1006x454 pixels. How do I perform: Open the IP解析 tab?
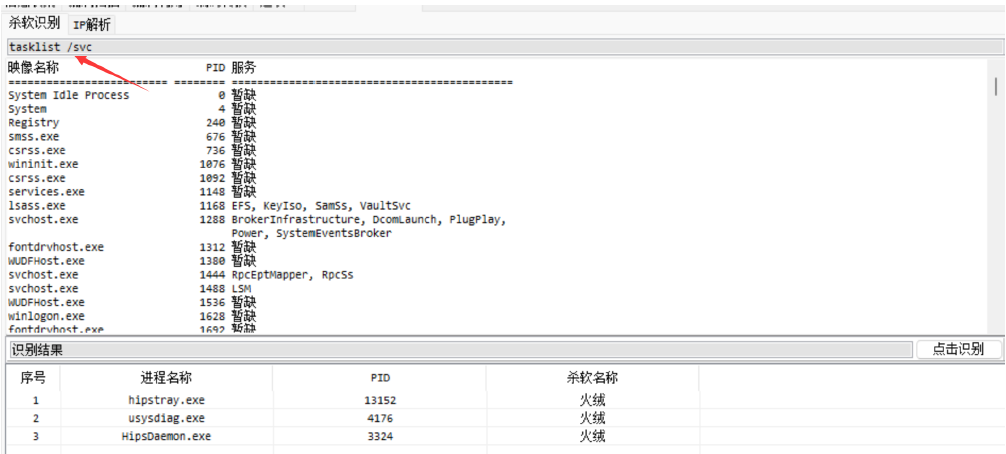[x=92, y=25]
